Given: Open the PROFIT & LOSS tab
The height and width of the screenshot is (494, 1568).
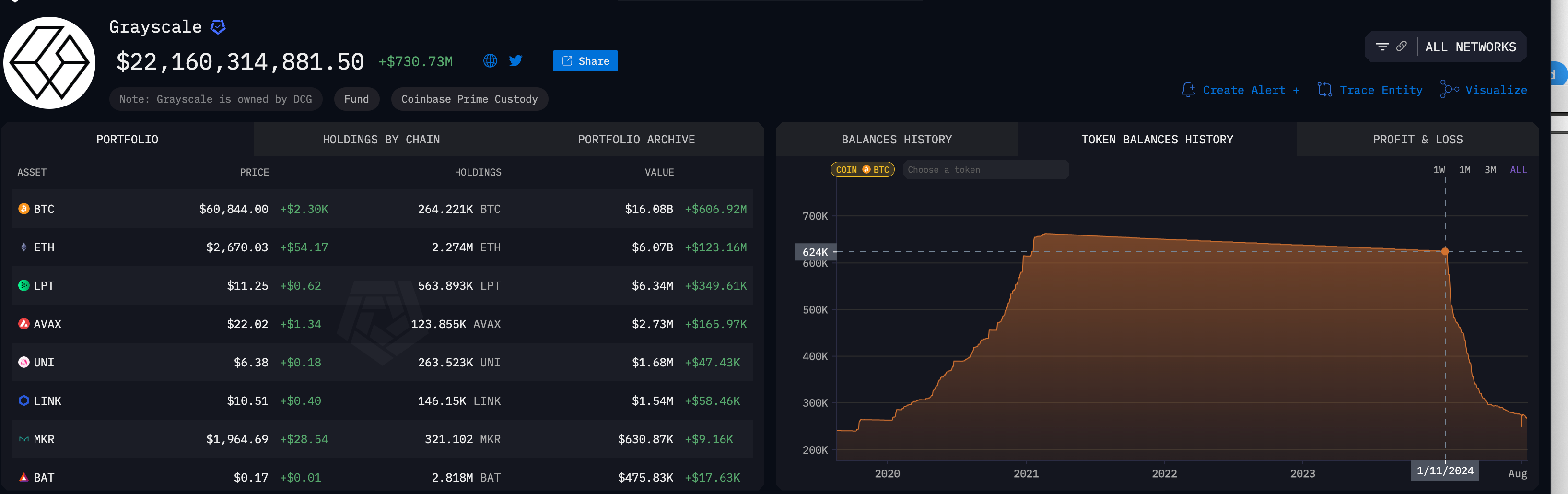Looking at the screenshot, I should (x=1417, y=140).
